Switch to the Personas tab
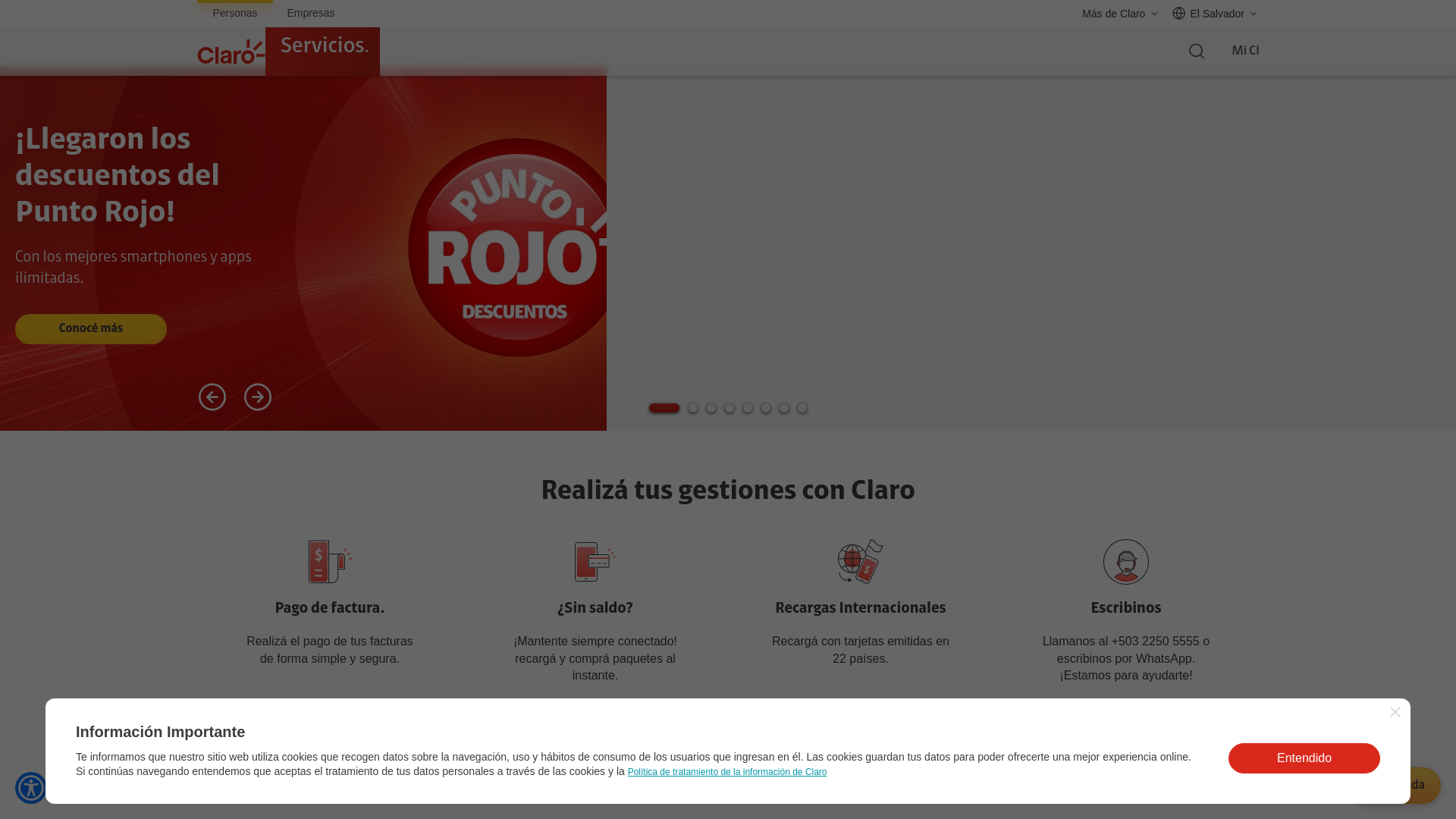Viewport: 1456px width, 819px height. [235, 13]
